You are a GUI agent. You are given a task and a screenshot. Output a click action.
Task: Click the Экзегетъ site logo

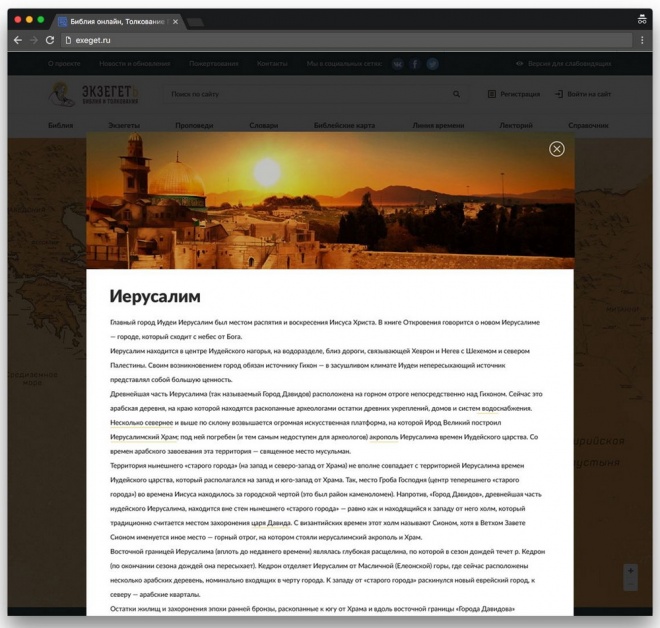coord(93,94)
